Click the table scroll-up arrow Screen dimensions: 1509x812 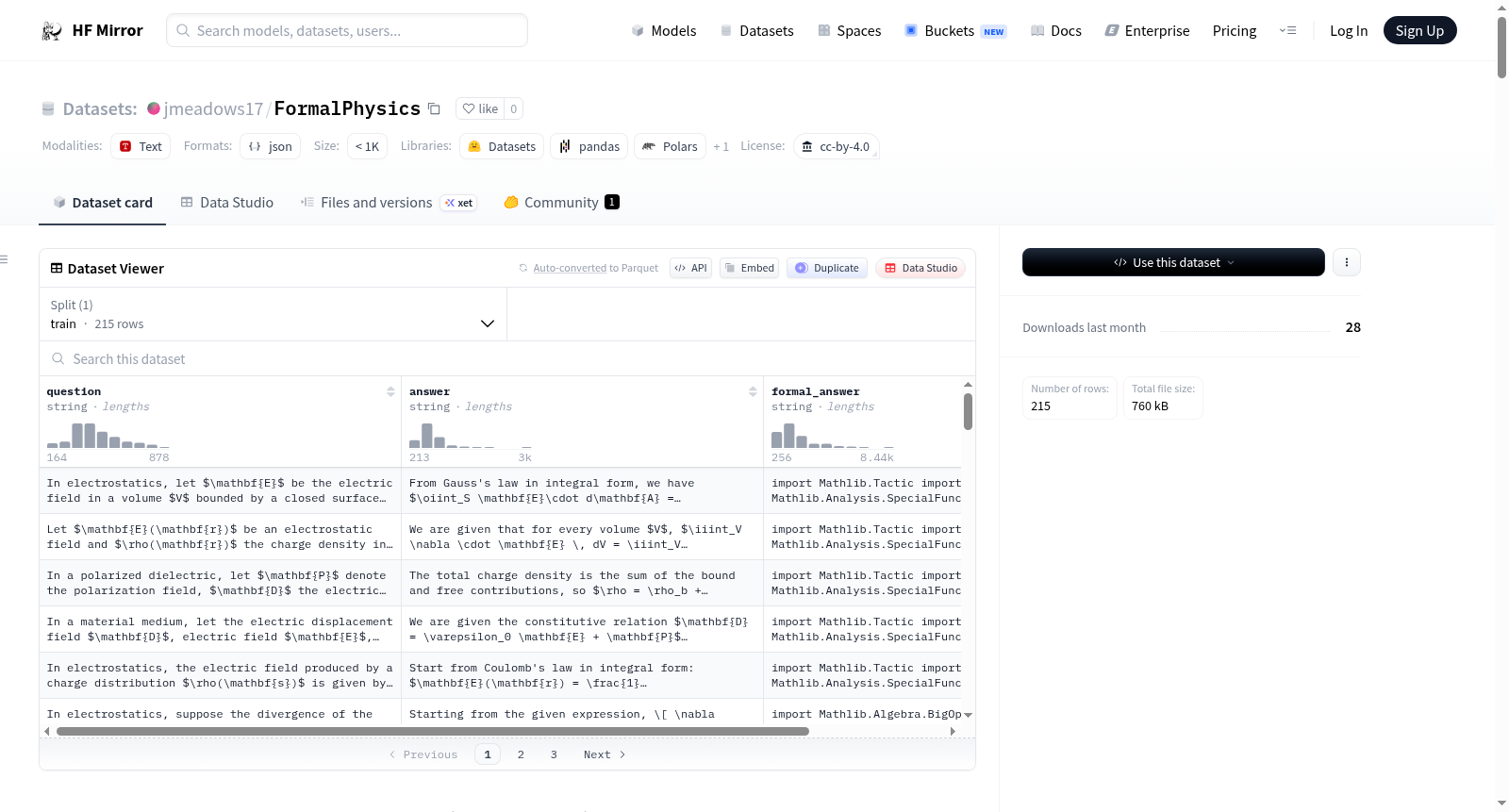coord(968,384)
